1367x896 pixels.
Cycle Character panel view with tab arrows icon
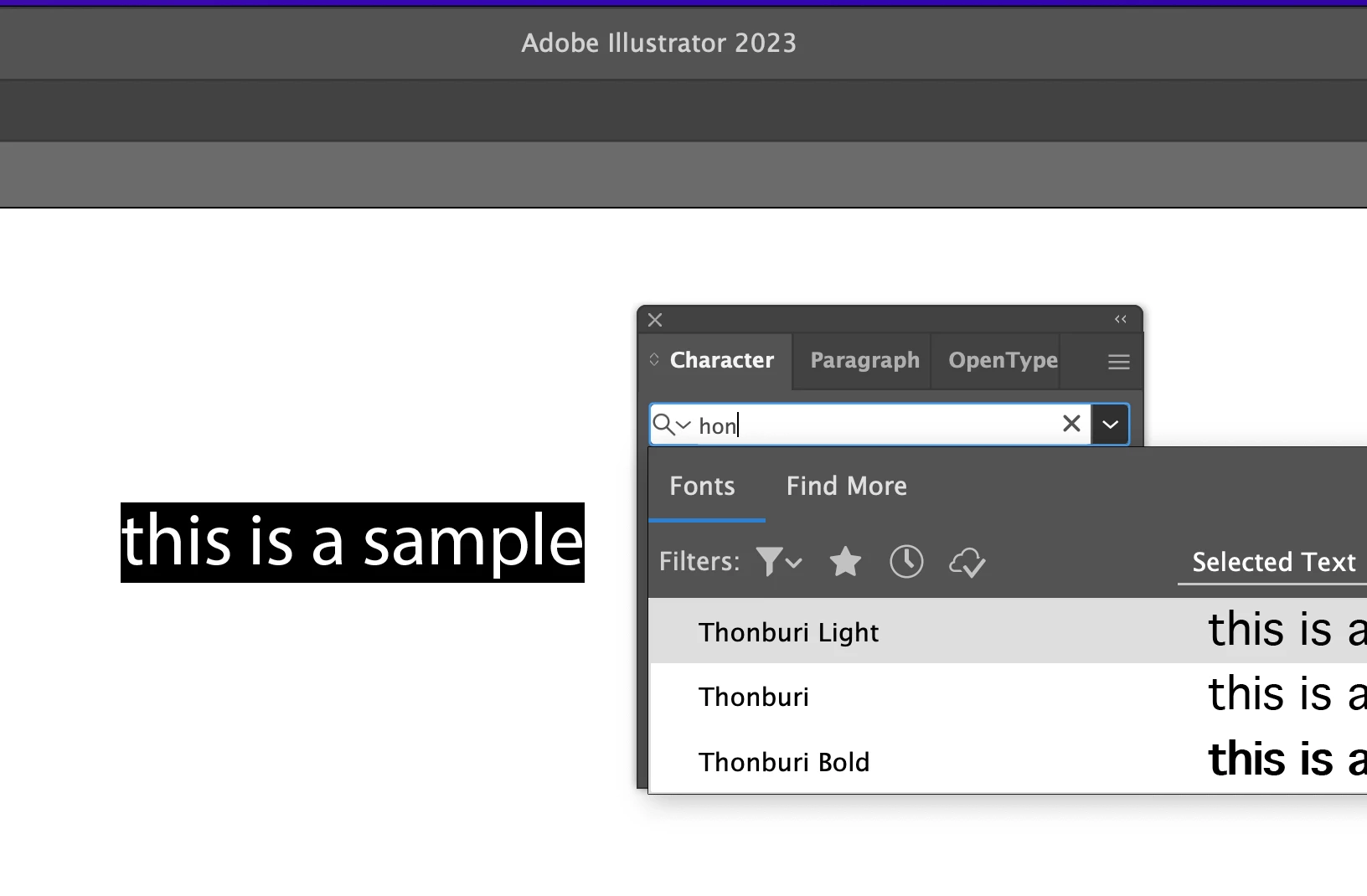pyautogui.click(x=654, y=359)
